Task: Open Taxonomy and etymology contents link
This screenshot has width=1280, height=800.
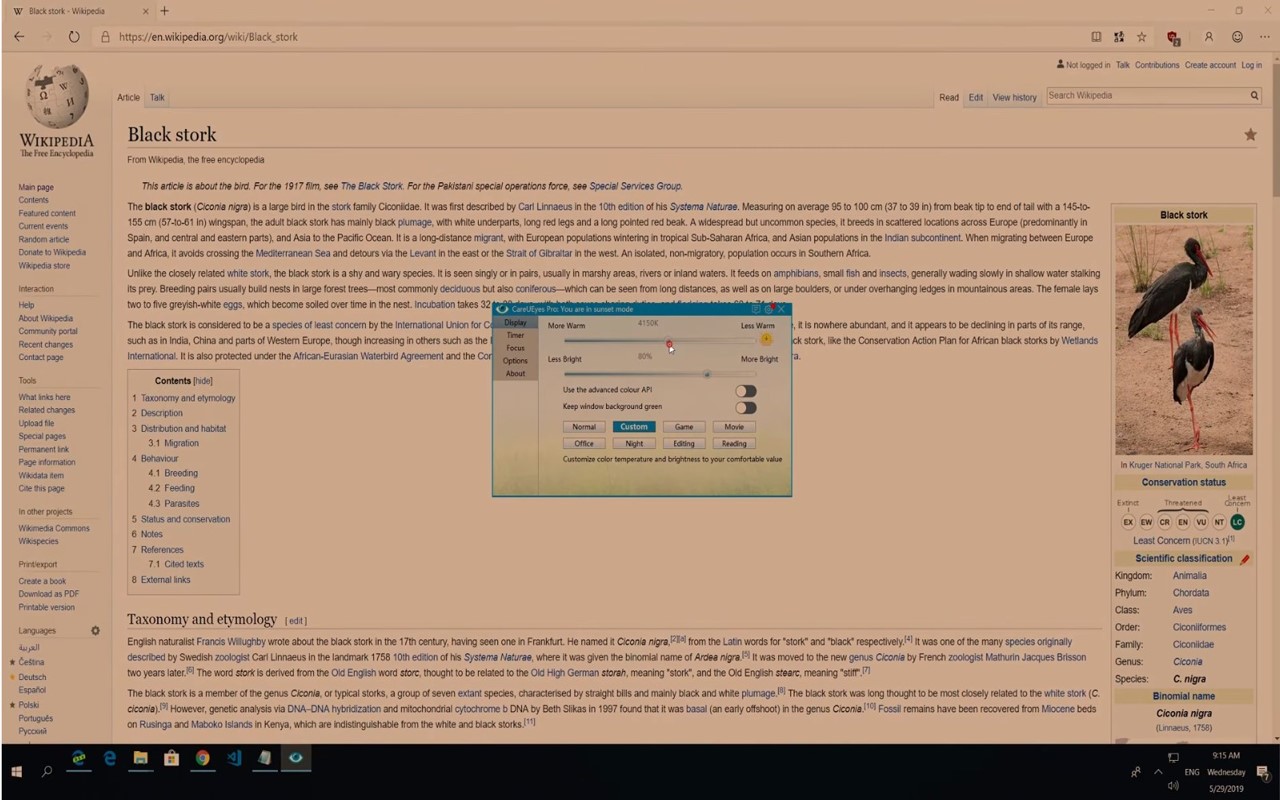Action: [188, 398]
